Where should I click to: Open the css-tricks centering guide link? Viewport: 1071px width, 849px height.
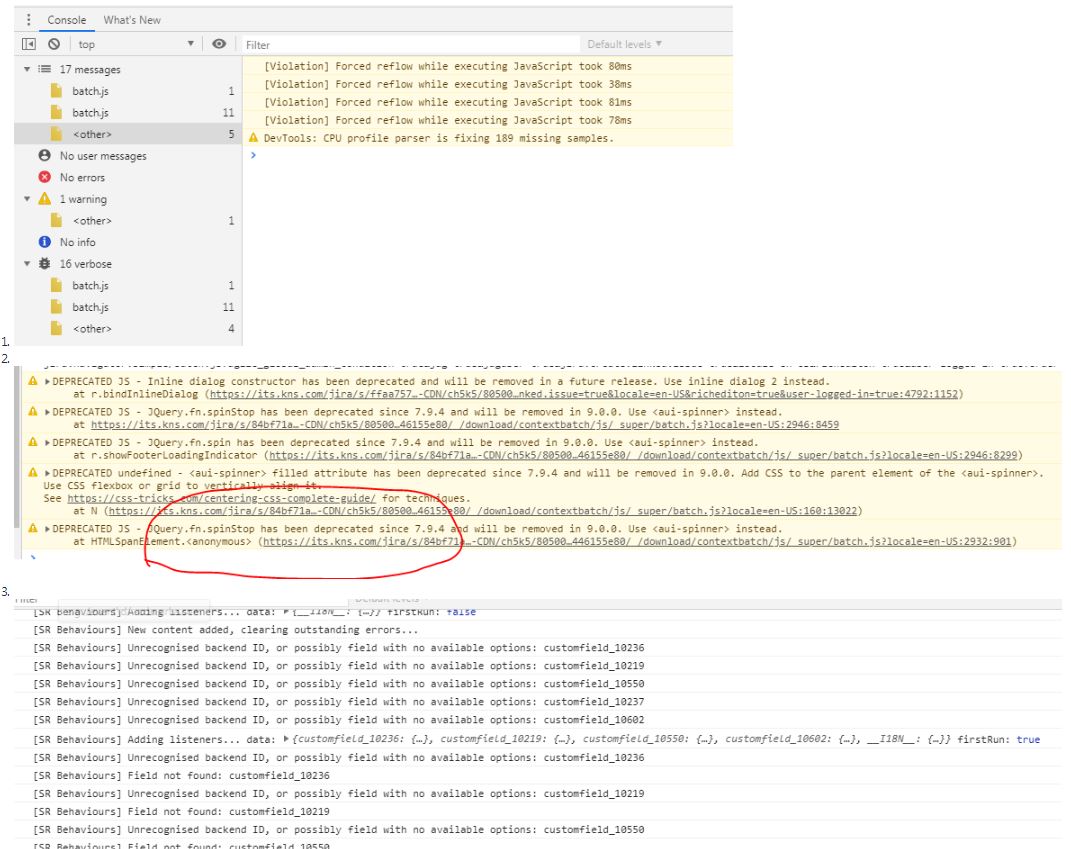pyautogui.click(x=221, y=499)
